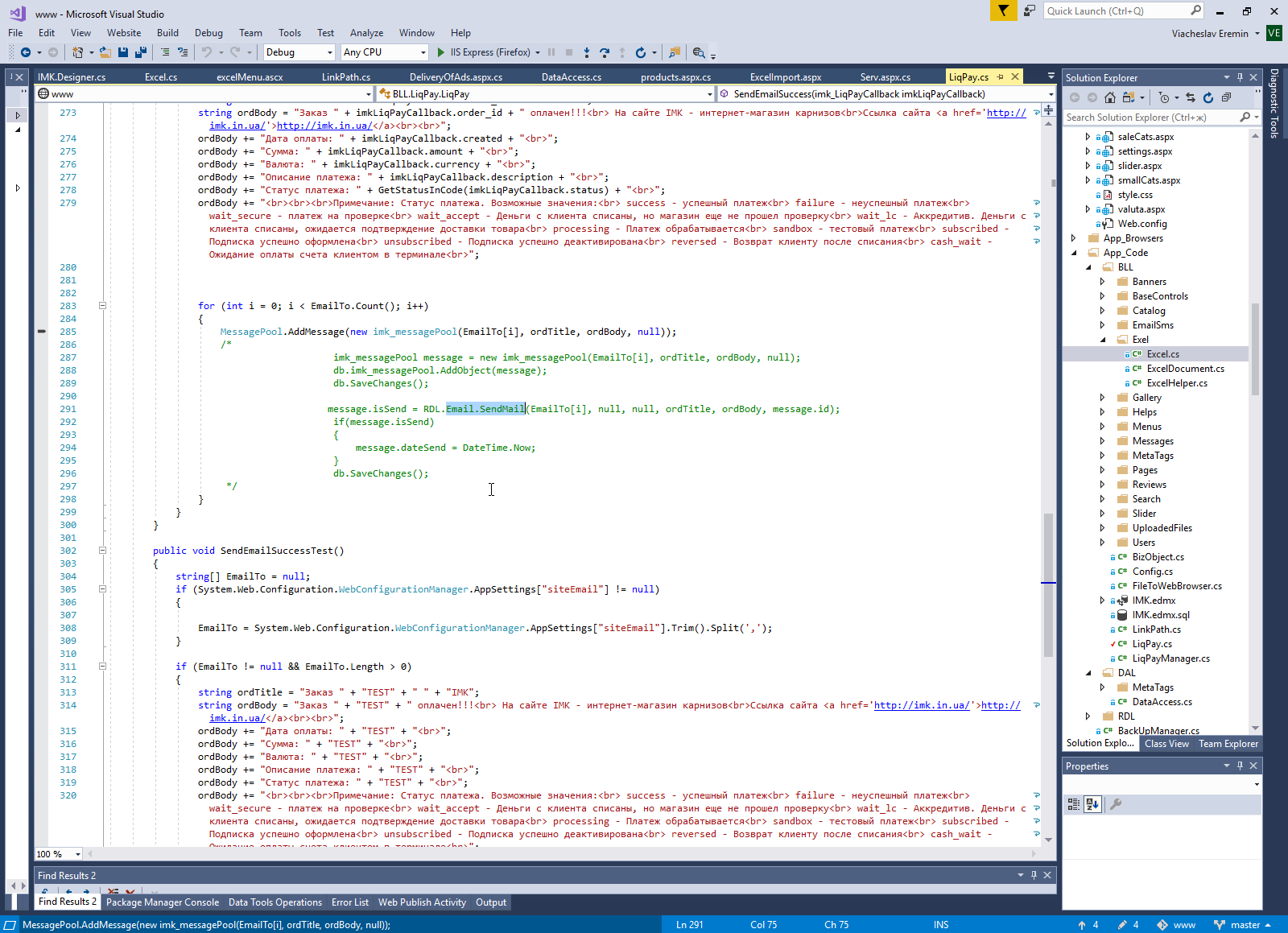Refresh Solution Explorer with the refresh icon

[1207, 97]
